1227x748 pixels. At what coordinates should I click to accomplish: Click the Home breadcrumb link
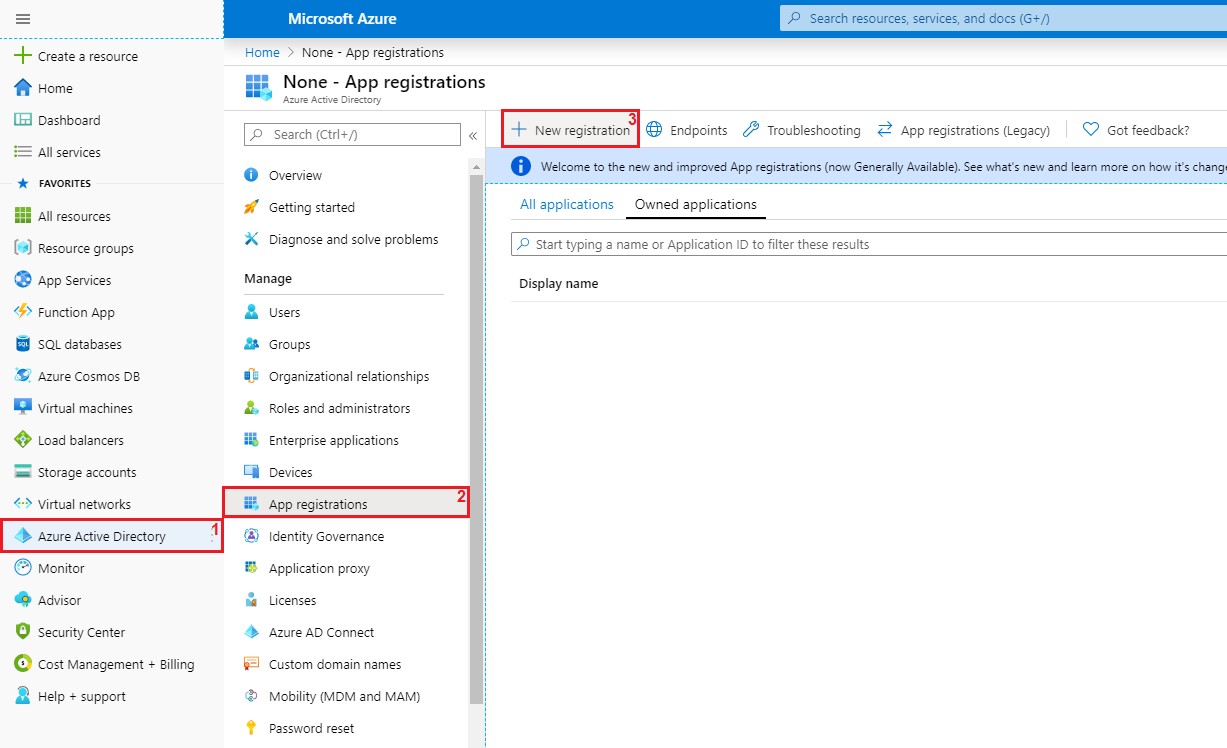coord(262,52)
